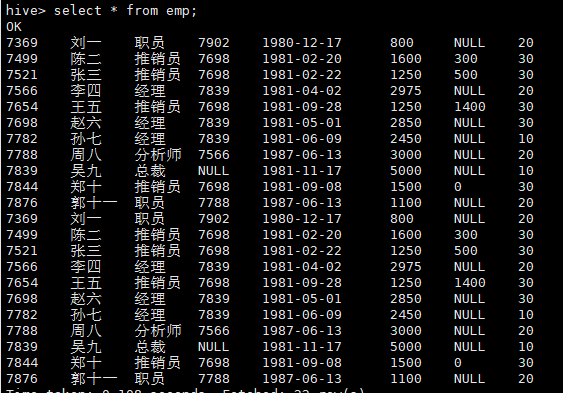Click commission 500 in second 张三 row
The width and height of the screenshot is (563, 393).
466,251
